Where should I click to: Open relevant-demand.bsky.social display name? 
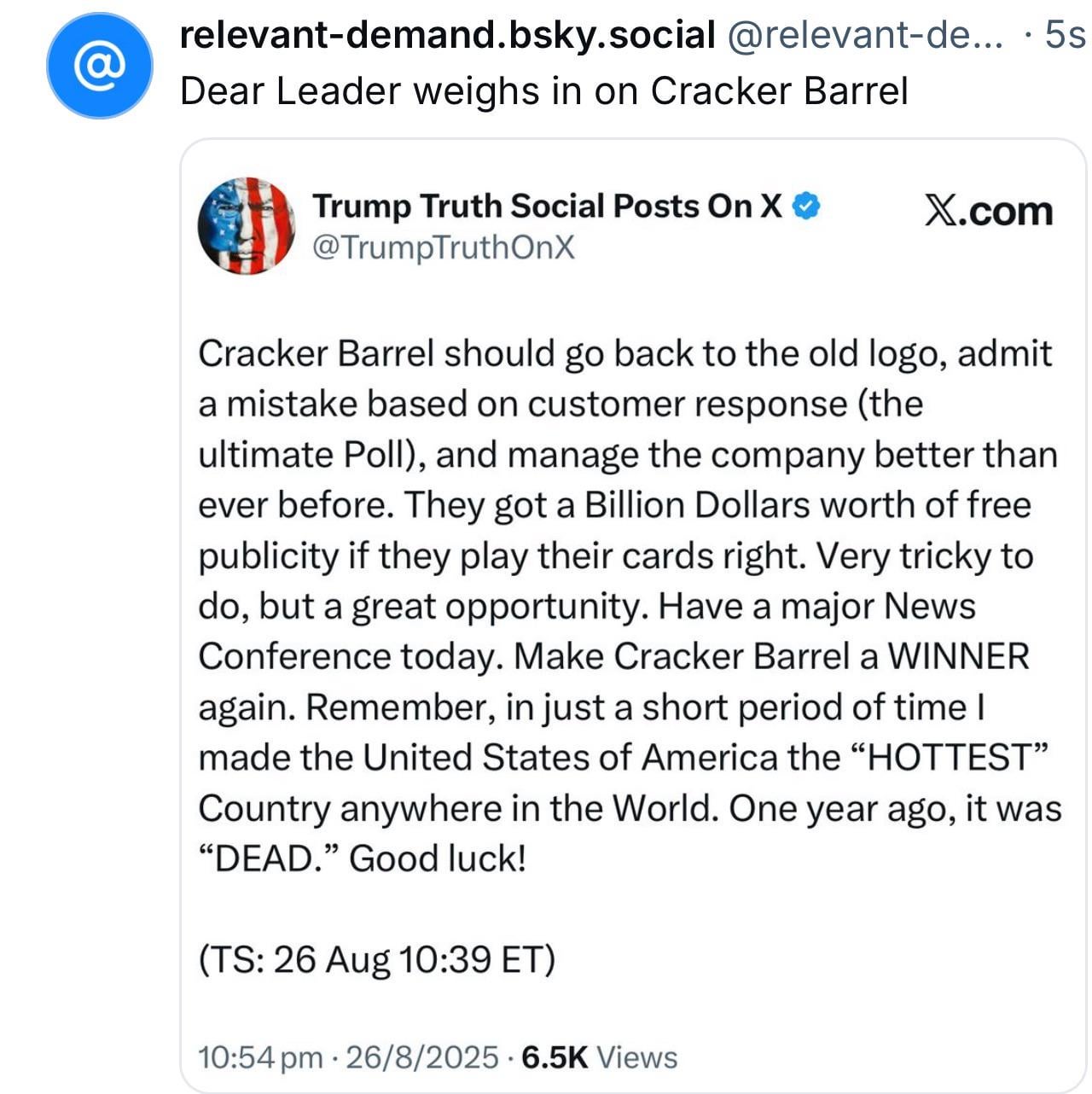click(x=448, y=35)
